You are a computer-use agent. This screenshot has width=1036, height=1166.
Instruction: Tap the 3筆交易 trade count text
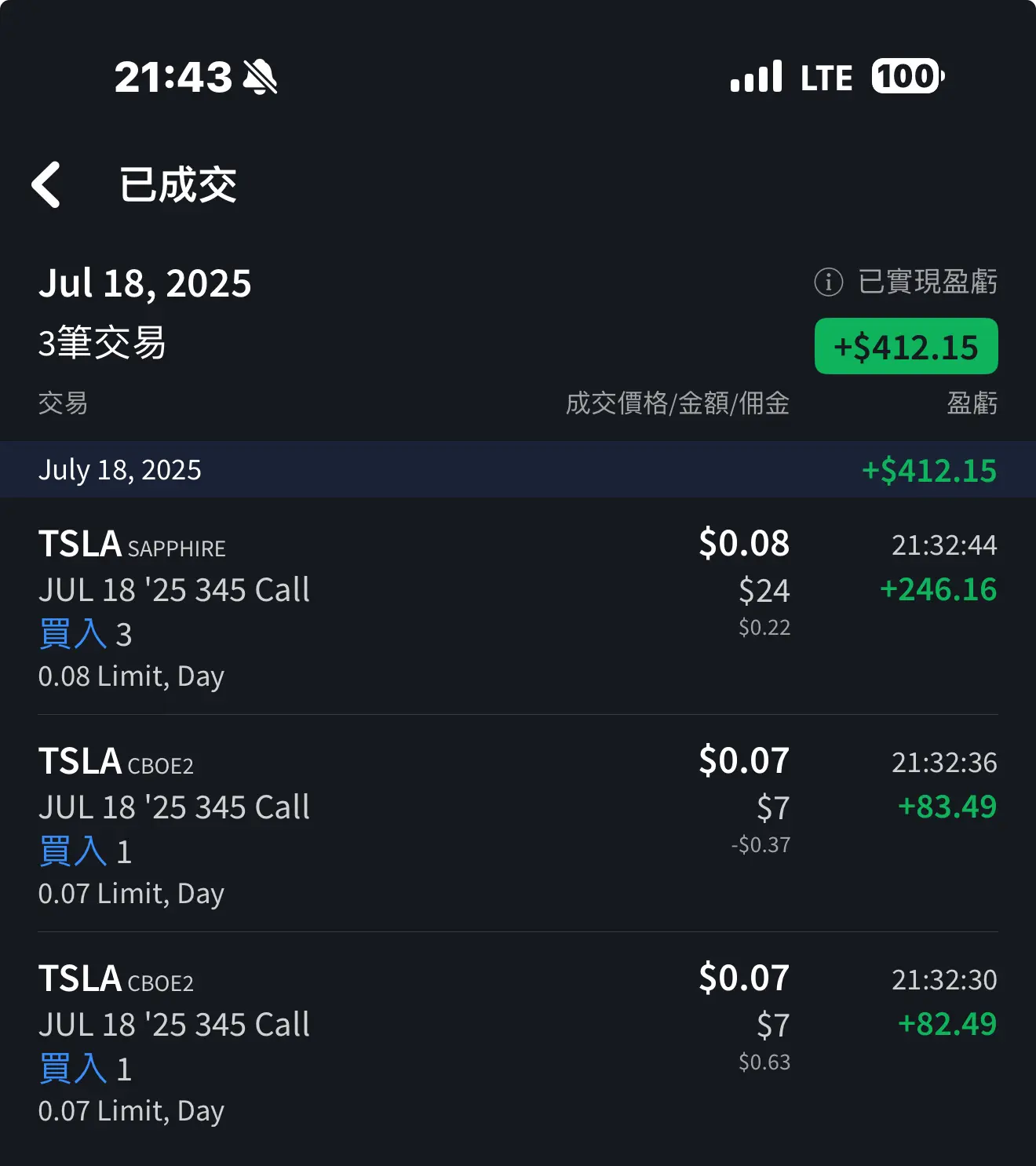pyautogui.click(x=102, y=343)
